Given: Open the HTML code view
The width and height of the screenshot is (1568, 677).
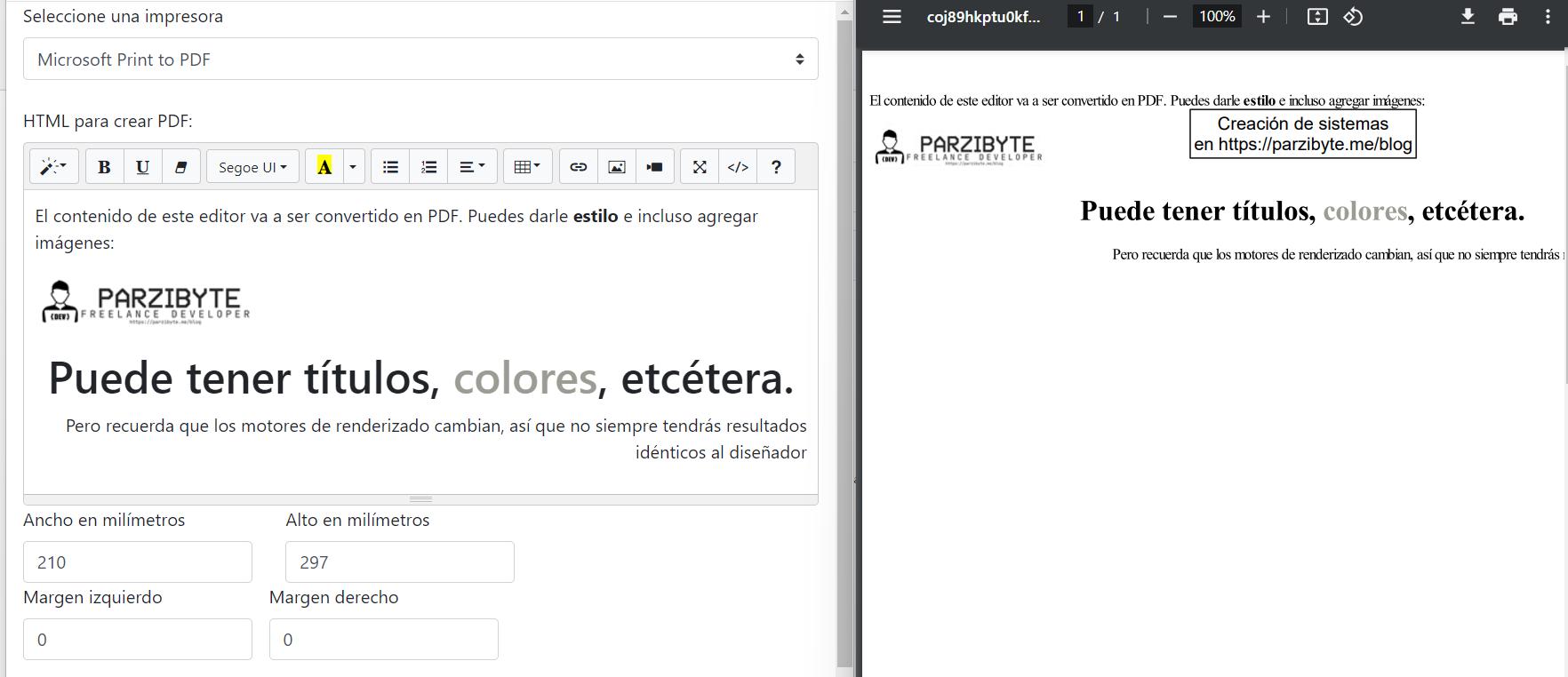Looking at the screenshot, I should [738, 167].
